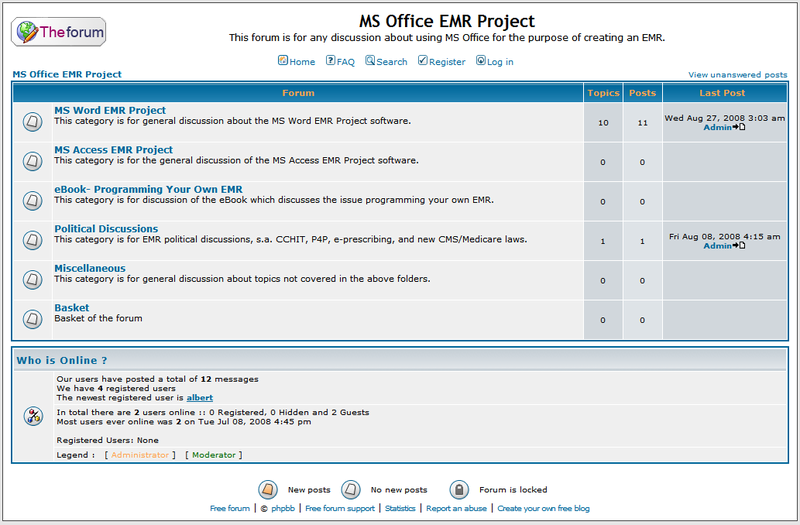Viewport: 800px width, 525px height.
Task: Click the Posts column header
Action: (x=642, y=93)
